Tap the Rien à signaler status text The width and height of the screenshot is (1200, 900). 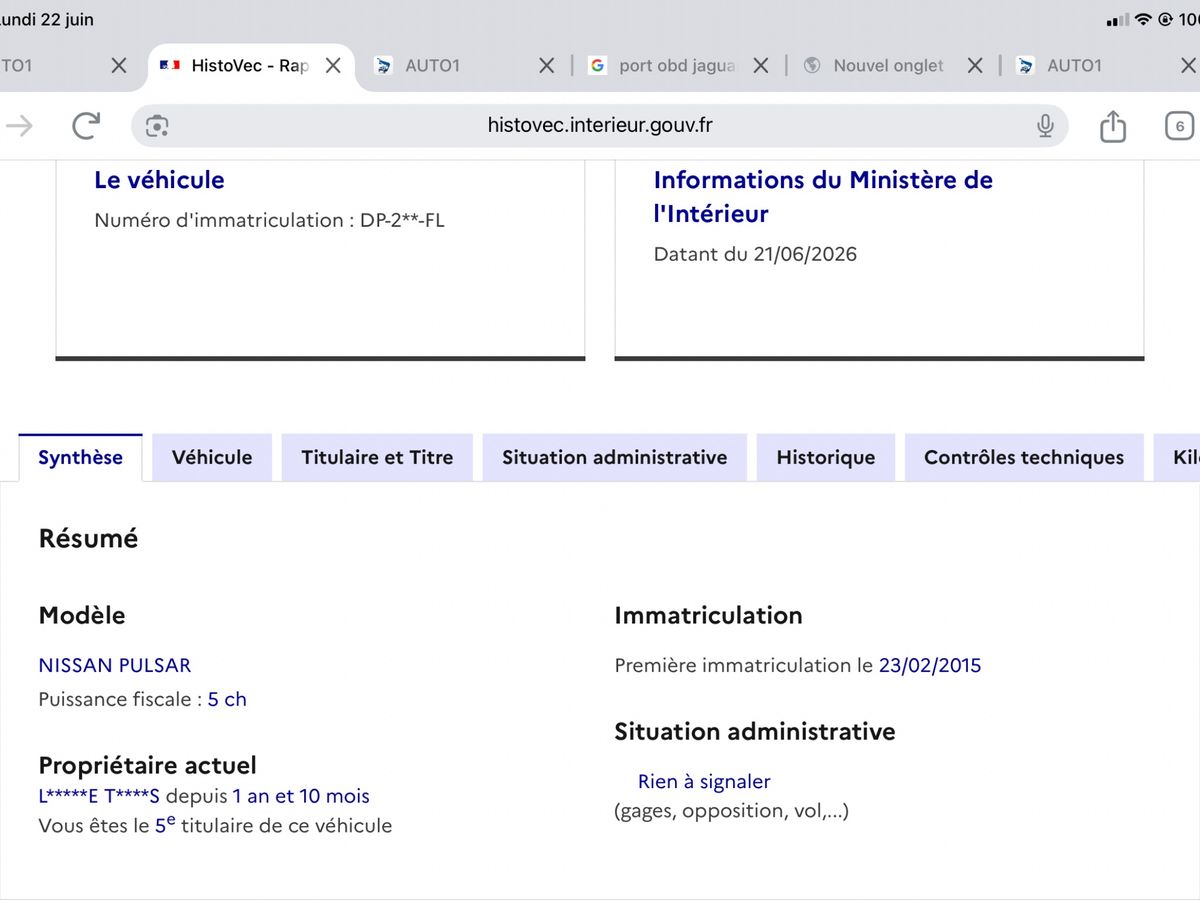704,781
